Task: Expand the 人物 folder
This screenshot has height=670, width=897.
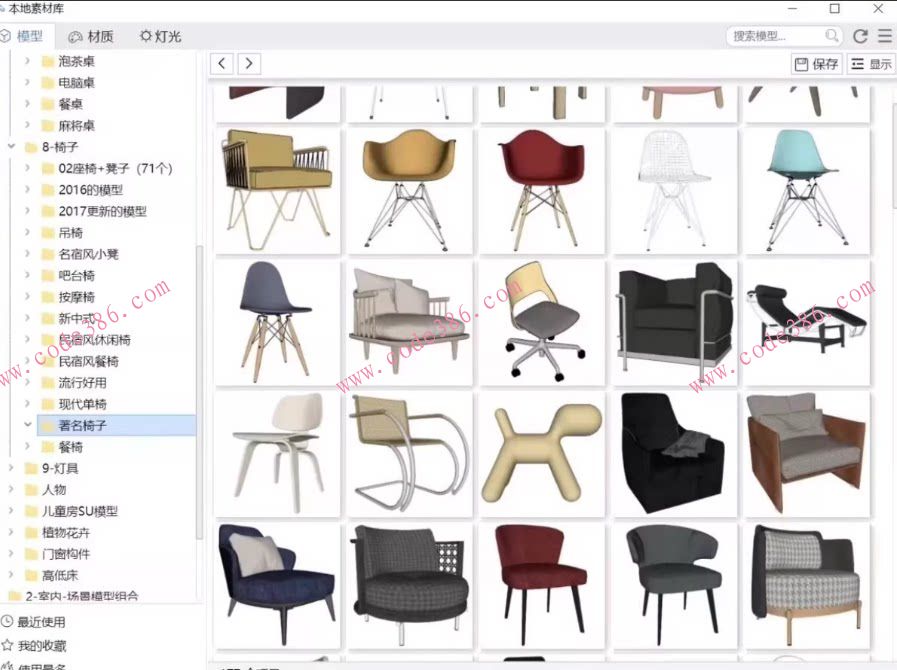Action: click(11, 489)
